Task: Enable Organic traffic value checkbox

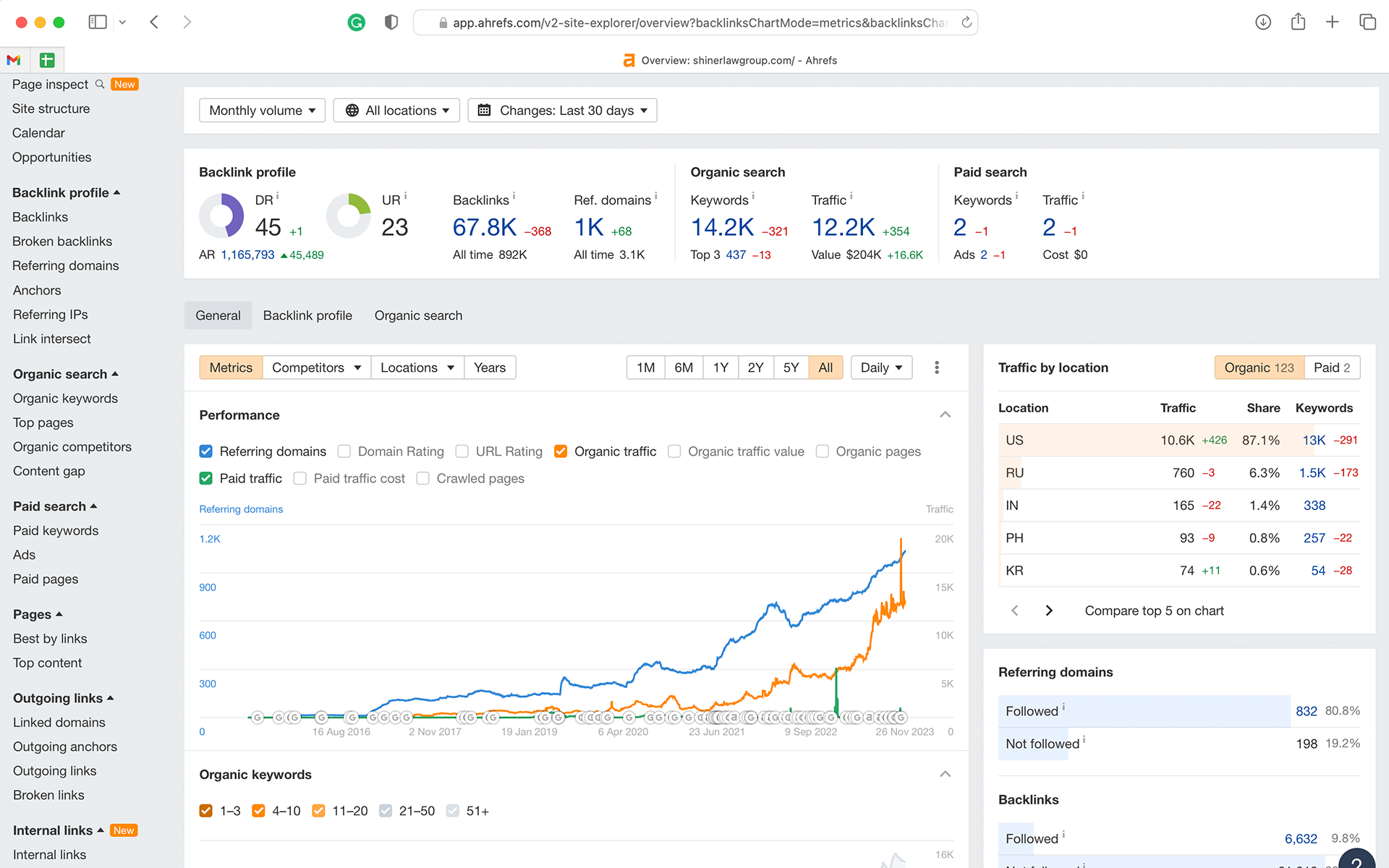Action: (674, 451)
